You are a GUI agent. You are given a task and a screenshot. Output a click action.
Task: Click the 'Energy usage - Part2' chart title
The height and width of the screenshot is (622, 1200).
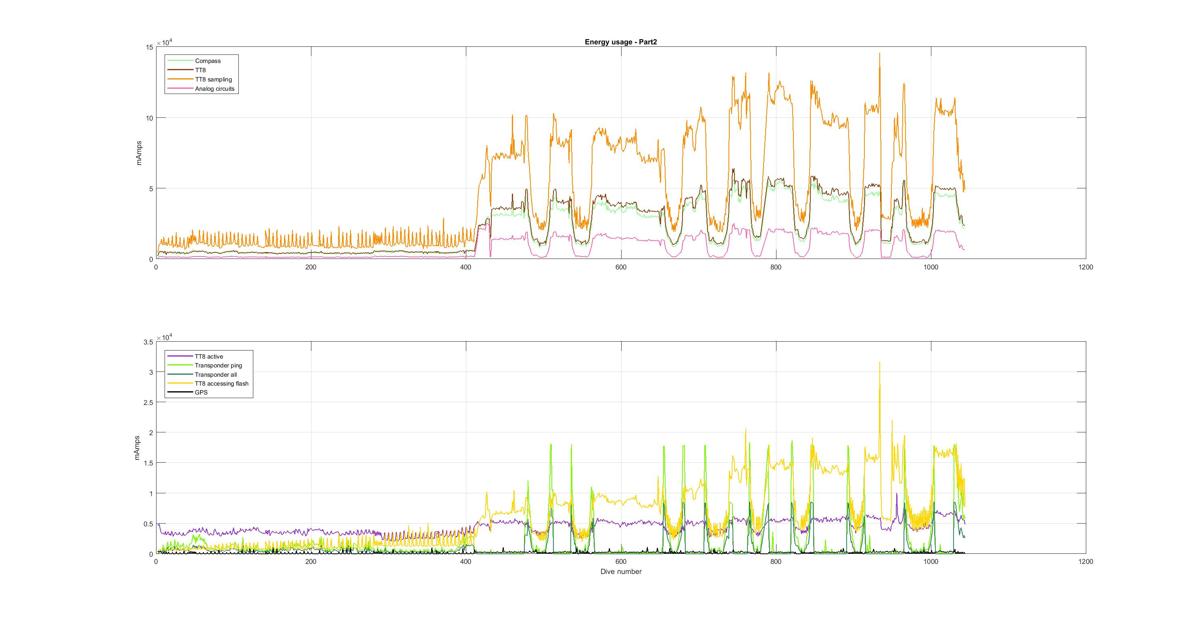(x=620, y=42)
